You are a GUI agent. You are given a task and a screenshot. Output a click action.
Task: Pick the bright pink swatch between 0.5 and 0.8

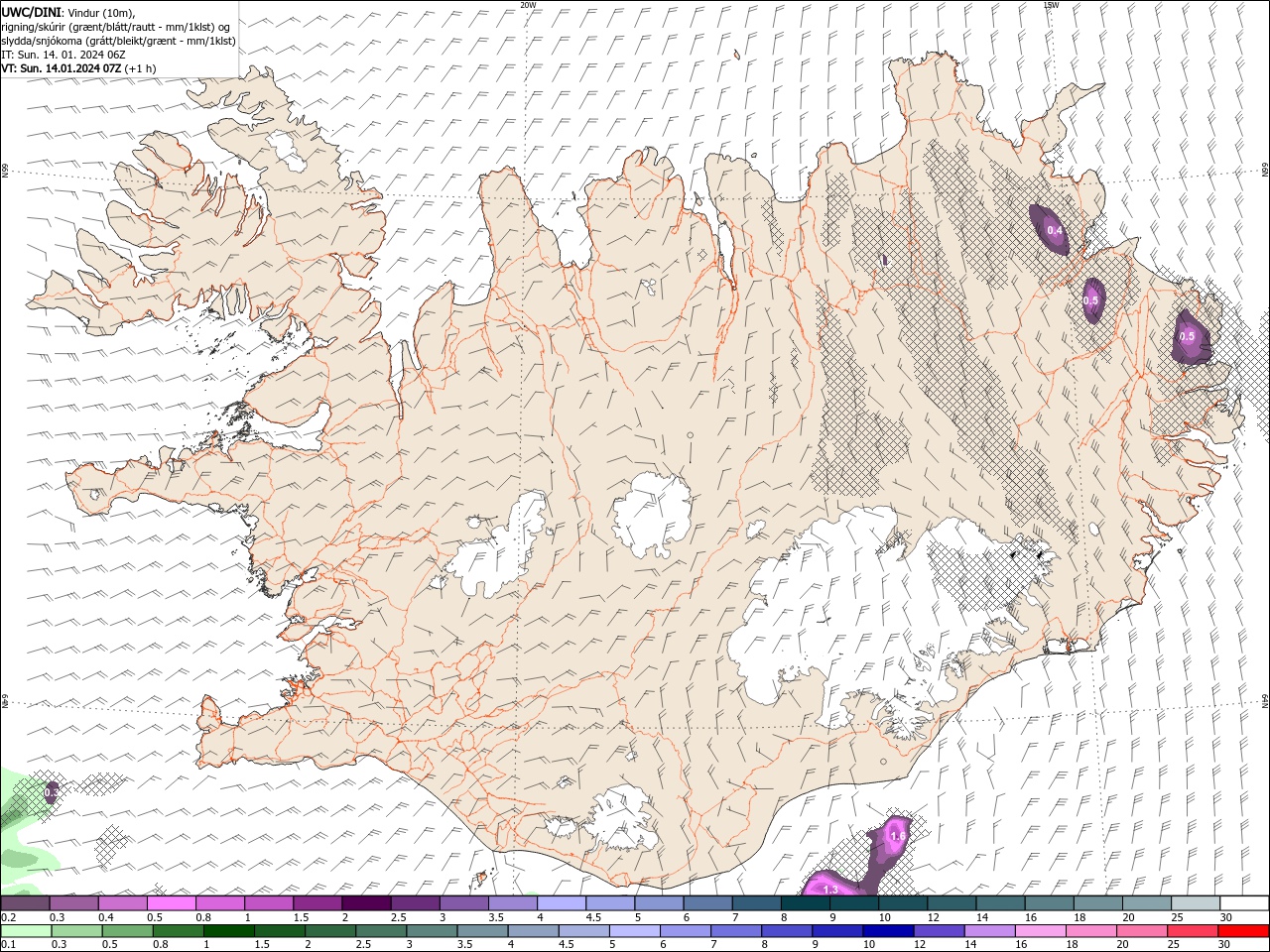171,903
